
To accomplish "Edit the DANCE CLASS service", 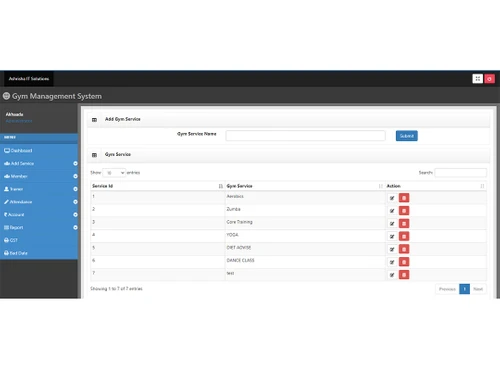I will [392, 262].
